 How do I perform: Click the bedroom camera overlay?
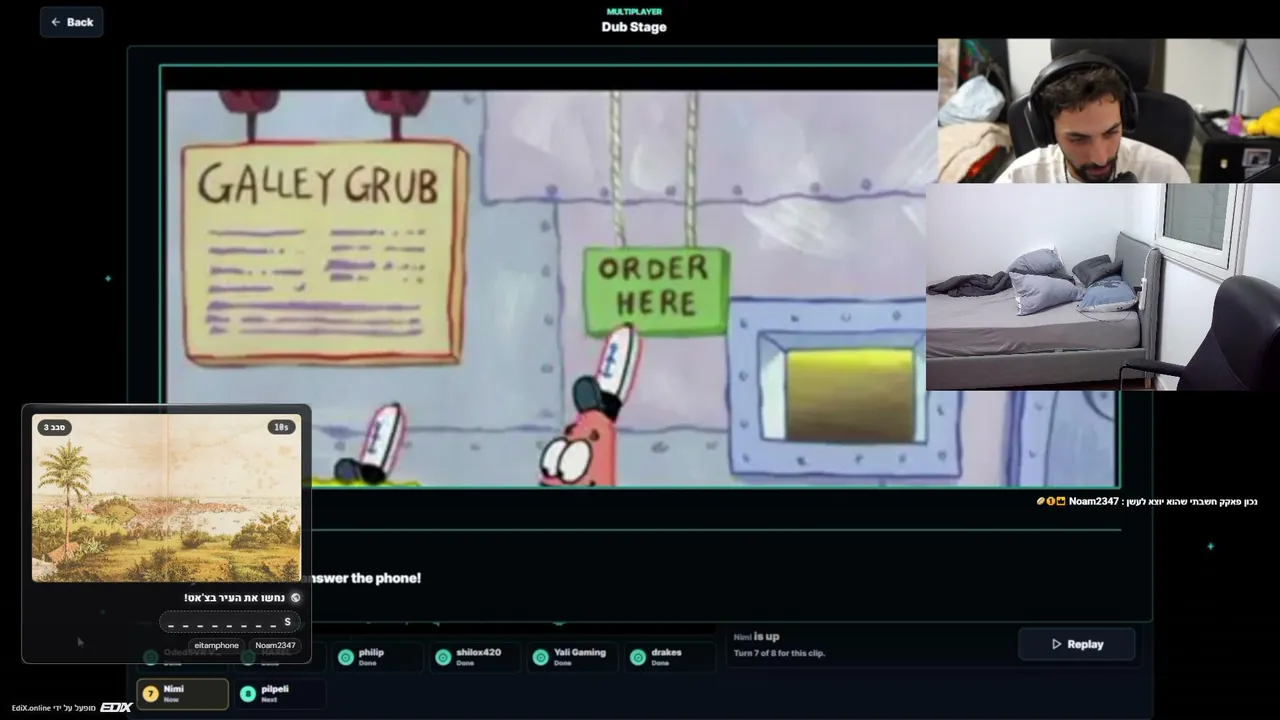pos(1103,286)
